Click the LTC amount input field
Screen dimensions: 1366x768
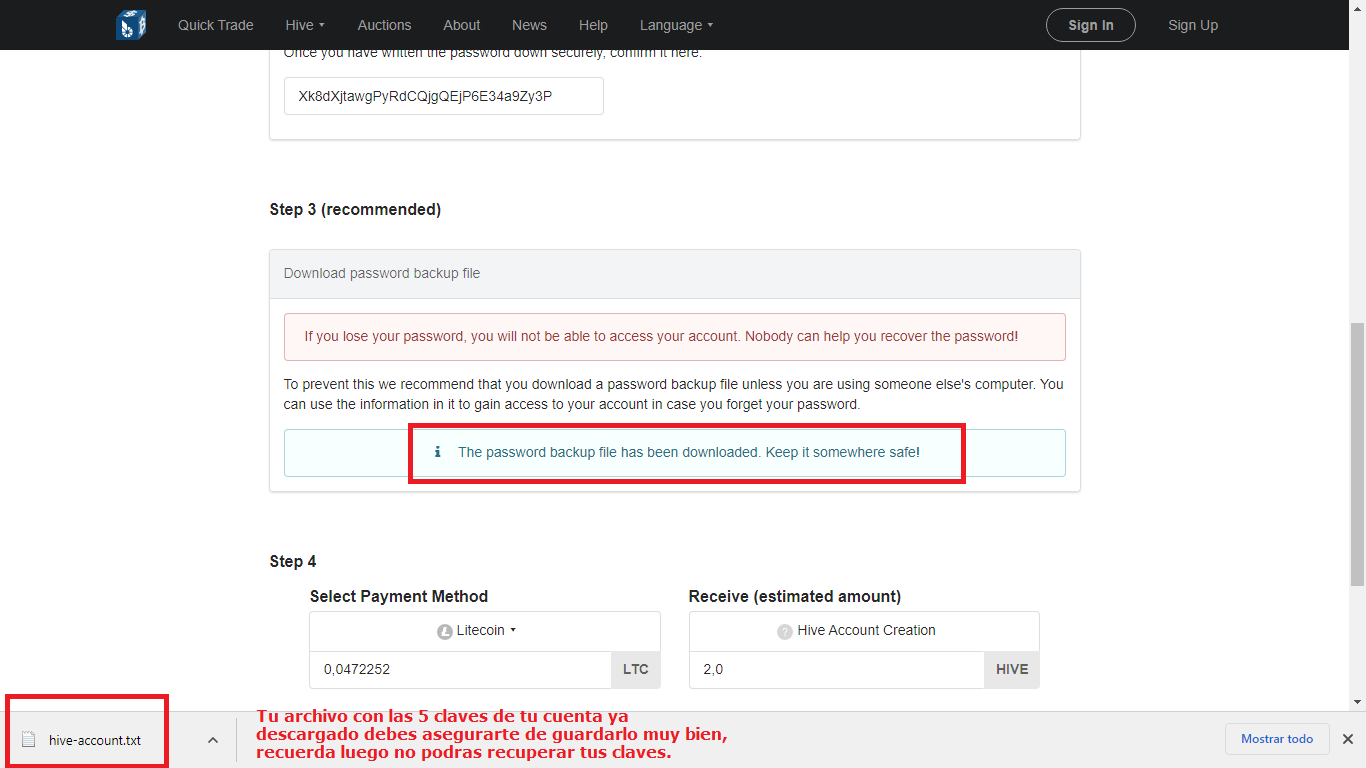click(461, 669)
